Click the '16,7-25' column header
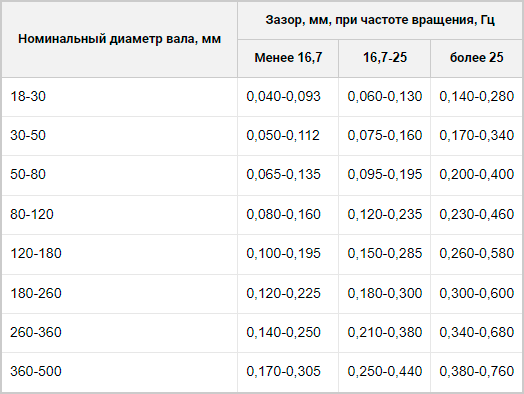 (385, 58)
